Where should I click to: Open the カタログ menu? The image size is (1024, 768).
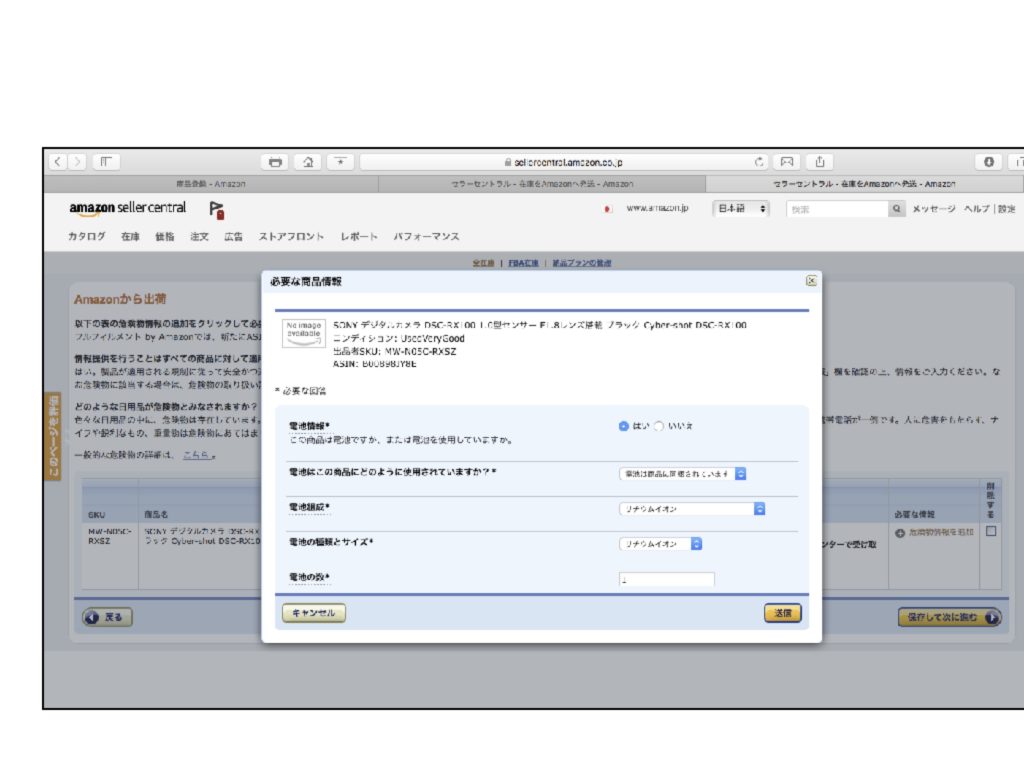pos(87,236)
